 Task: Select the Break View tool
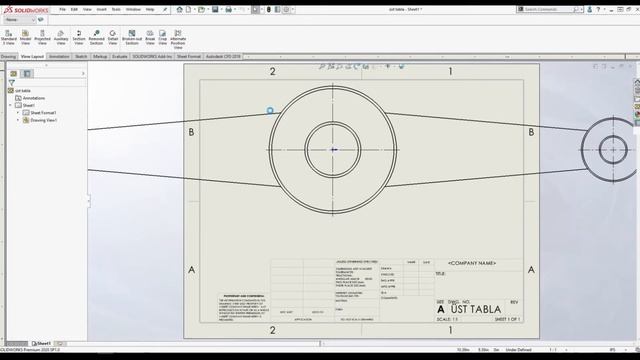tap(150, 38)
